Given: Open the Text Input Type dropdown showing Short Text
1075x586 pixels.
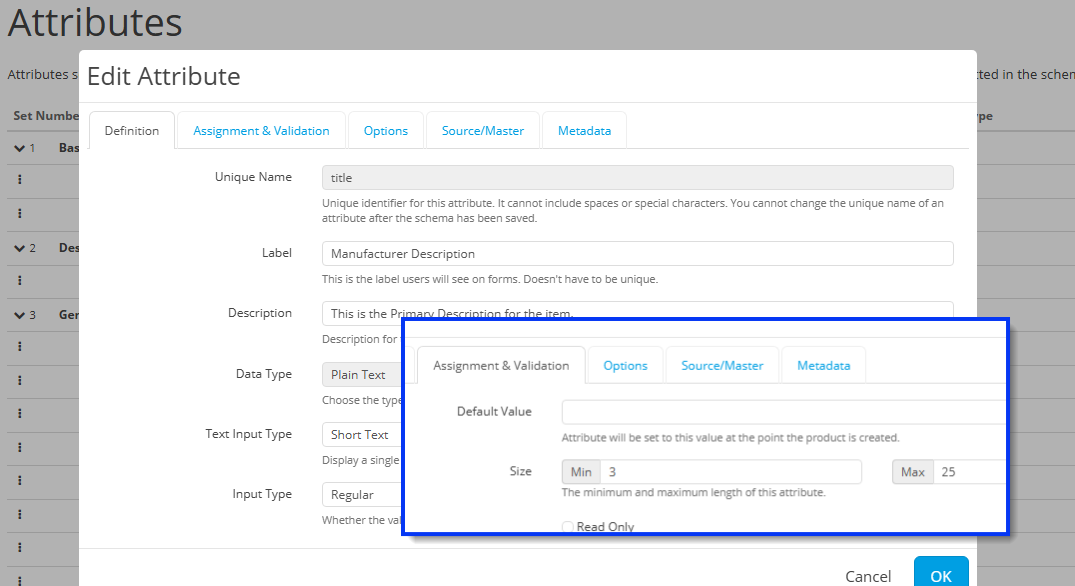Looking at the screenshot, I should [361, 435].
